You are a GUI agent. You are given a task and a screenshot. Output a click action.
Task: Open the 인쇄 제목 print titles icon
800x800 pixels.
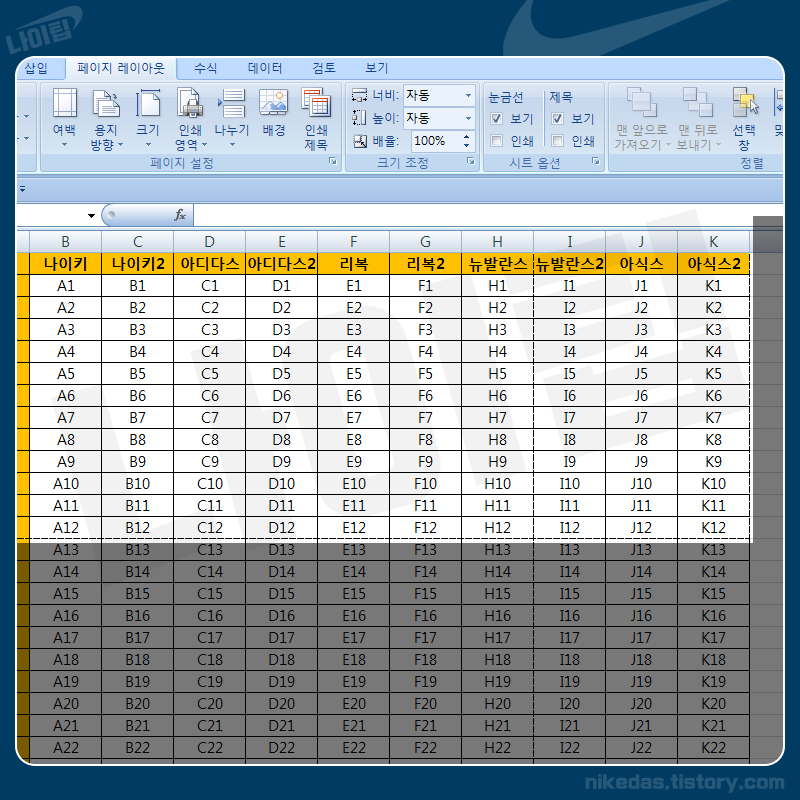[x=316, y=103]
